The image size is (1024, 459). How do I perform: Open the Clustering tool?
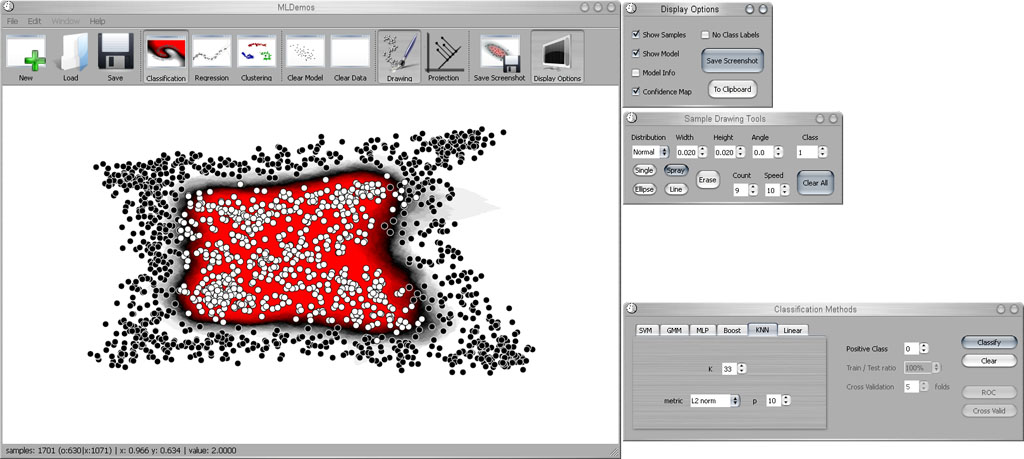pyautogui.click(x=256, y=52)
